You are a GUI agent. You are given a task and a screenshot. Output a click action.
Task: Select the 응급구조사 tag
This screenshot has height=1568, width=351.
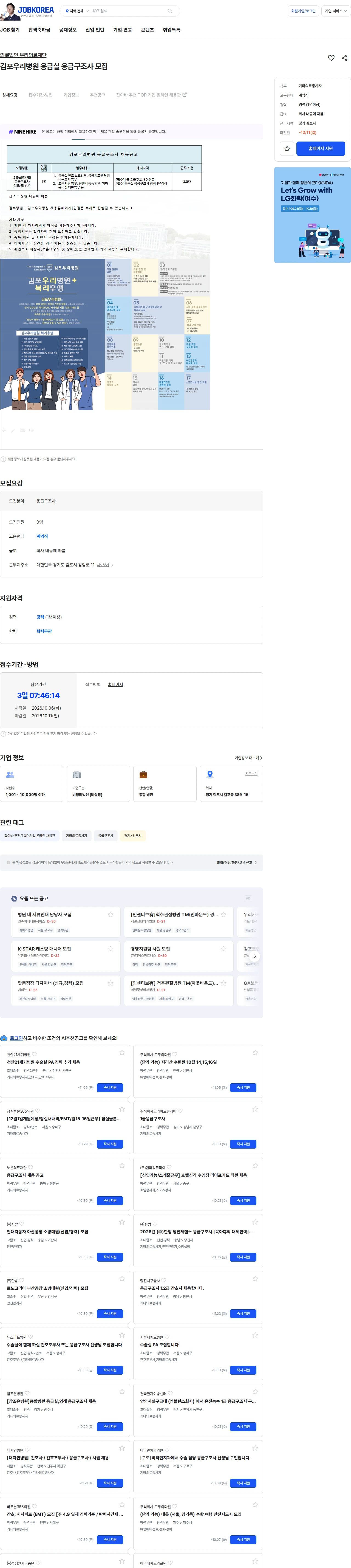pyautogui.click(x=106, y=836)
